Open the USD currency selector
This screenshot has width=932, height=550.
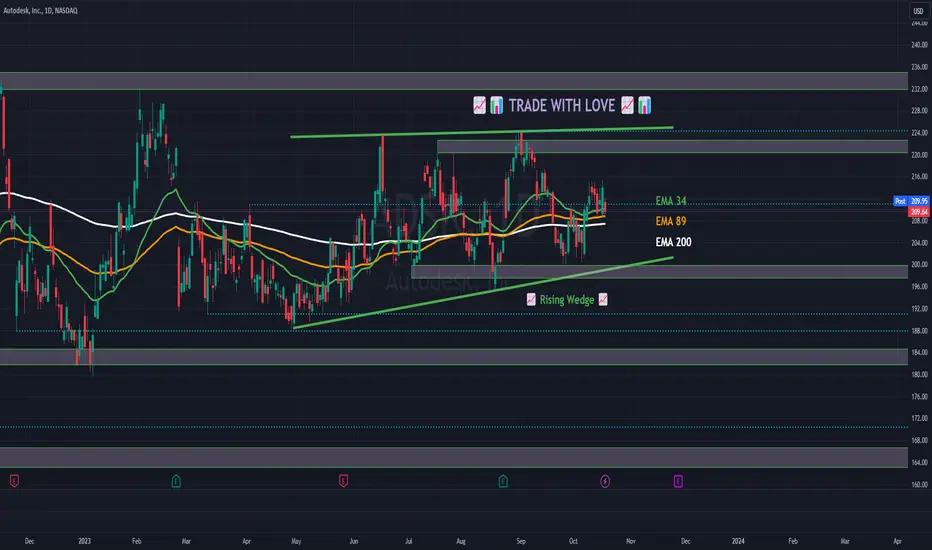[918, 11]
